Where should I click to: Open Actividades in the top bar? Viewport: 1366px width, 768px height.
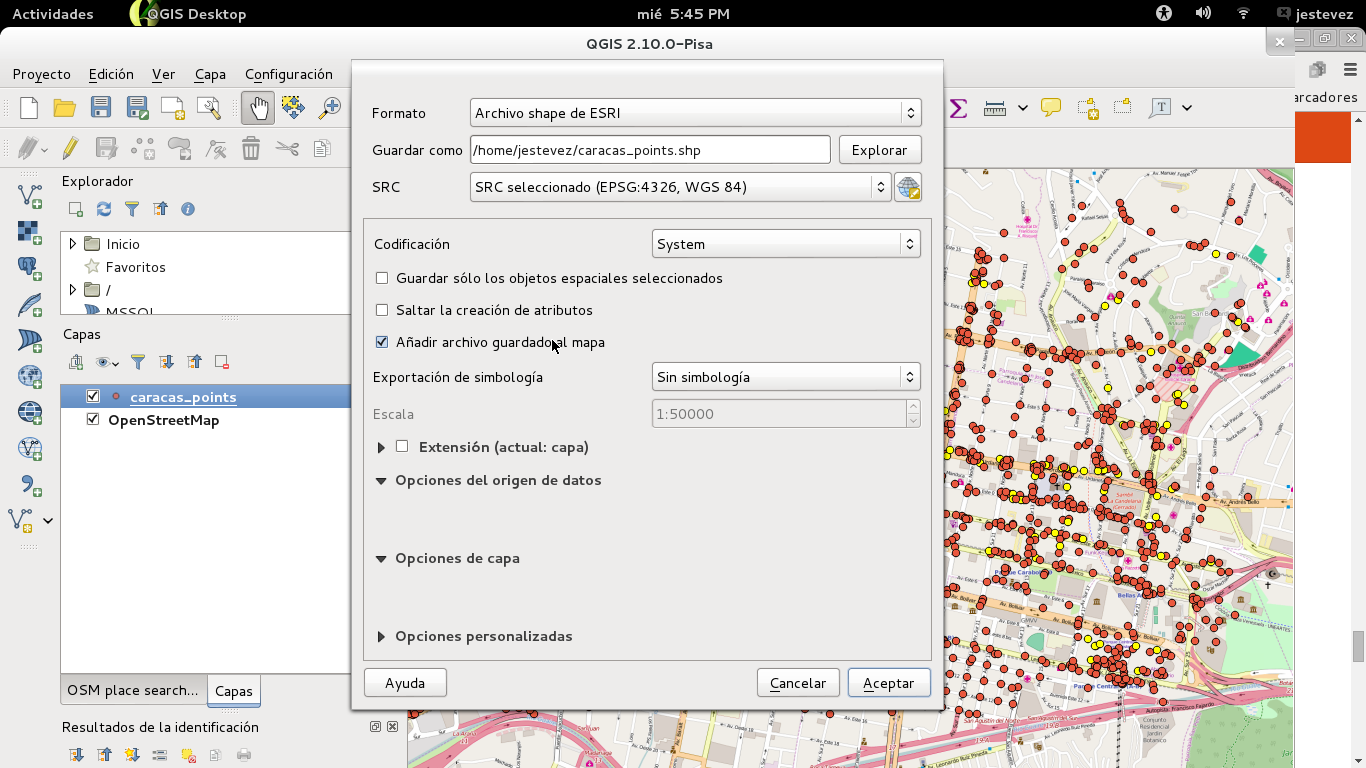coord(53,14)
